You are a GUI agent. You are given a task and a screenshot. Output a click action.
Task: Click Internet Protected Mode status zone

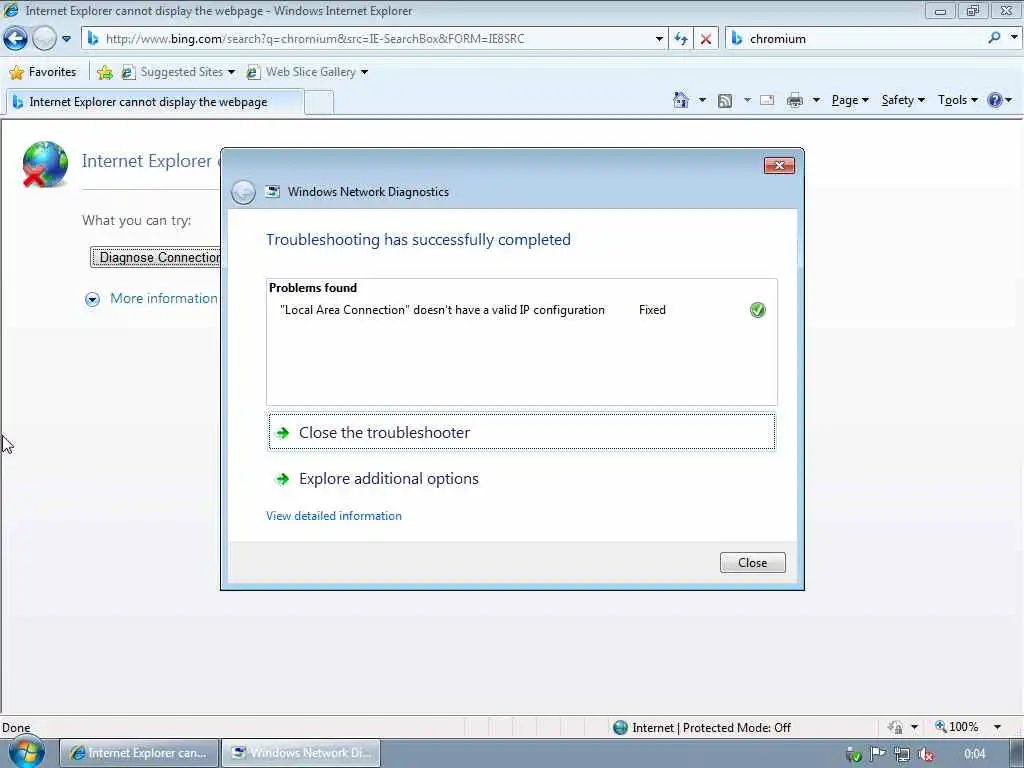(x=702, y=728)
